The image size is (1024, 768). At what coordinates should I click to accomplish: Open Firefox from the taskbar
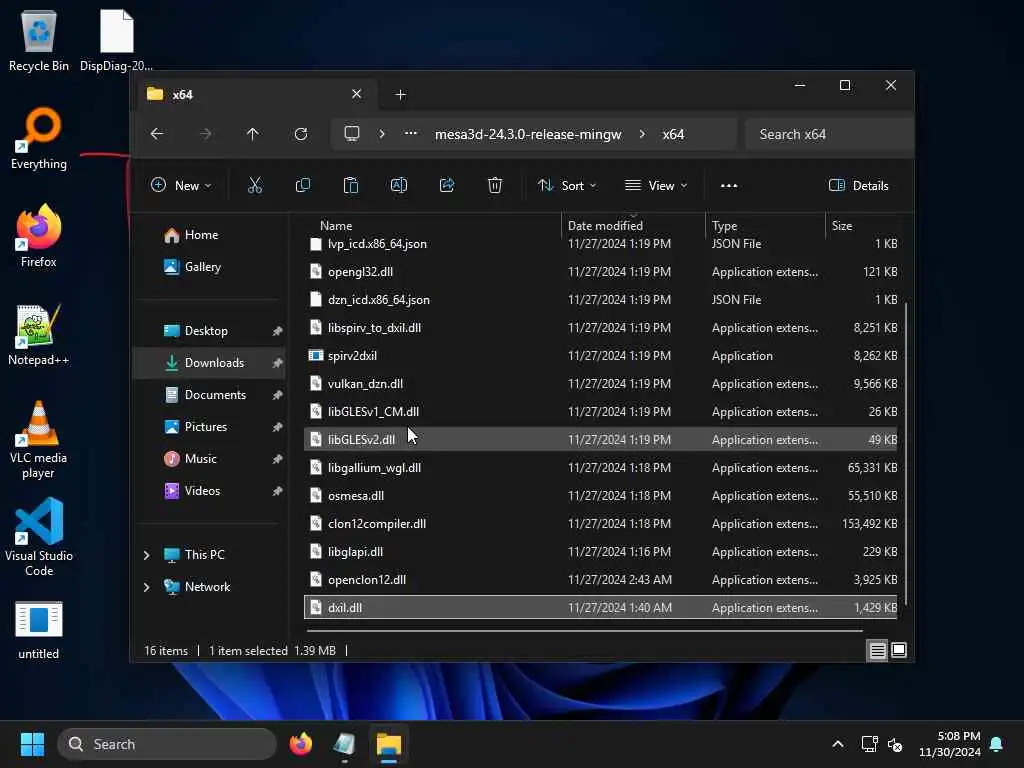[300, 744]
